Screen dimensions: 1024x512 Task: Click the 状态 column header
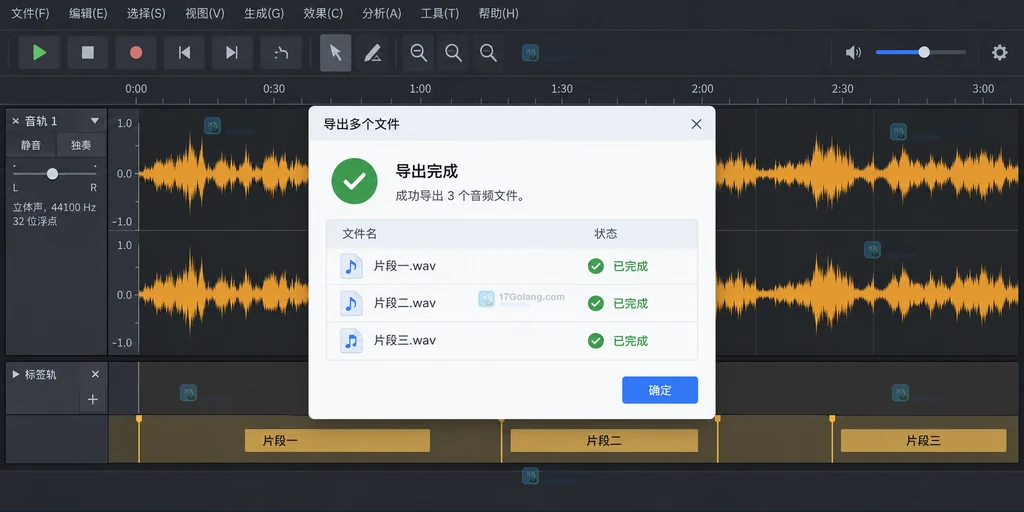[605, 234]
